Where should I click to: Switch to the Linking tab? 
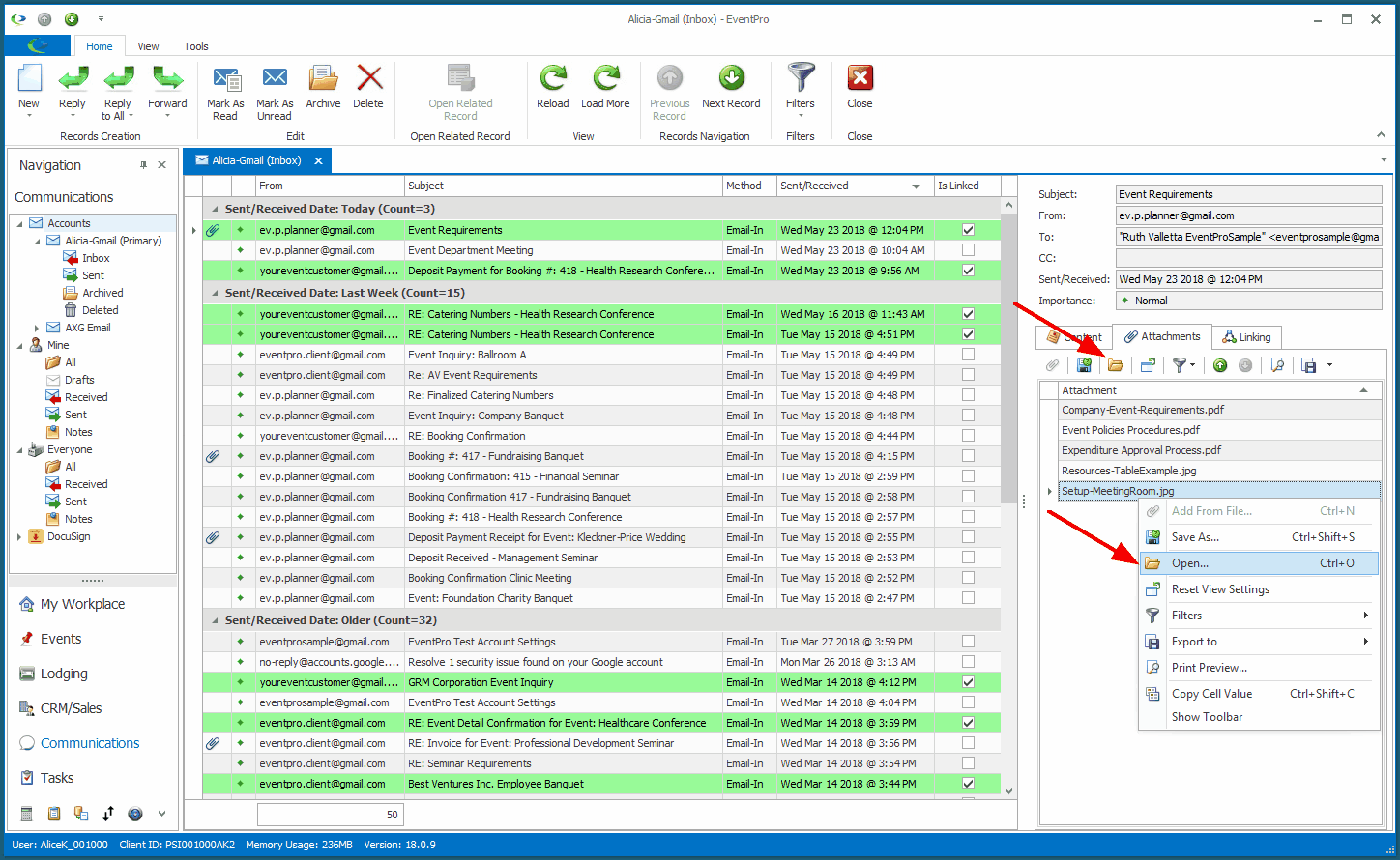[1246, 337]
